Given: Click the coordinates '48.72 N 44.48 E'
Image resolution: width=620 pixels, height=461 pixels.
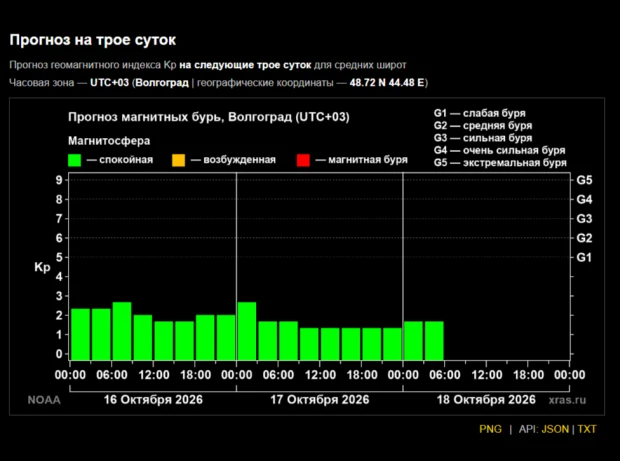Looking at the screenshot, I should pyautogui.click(x=387, y=83).
